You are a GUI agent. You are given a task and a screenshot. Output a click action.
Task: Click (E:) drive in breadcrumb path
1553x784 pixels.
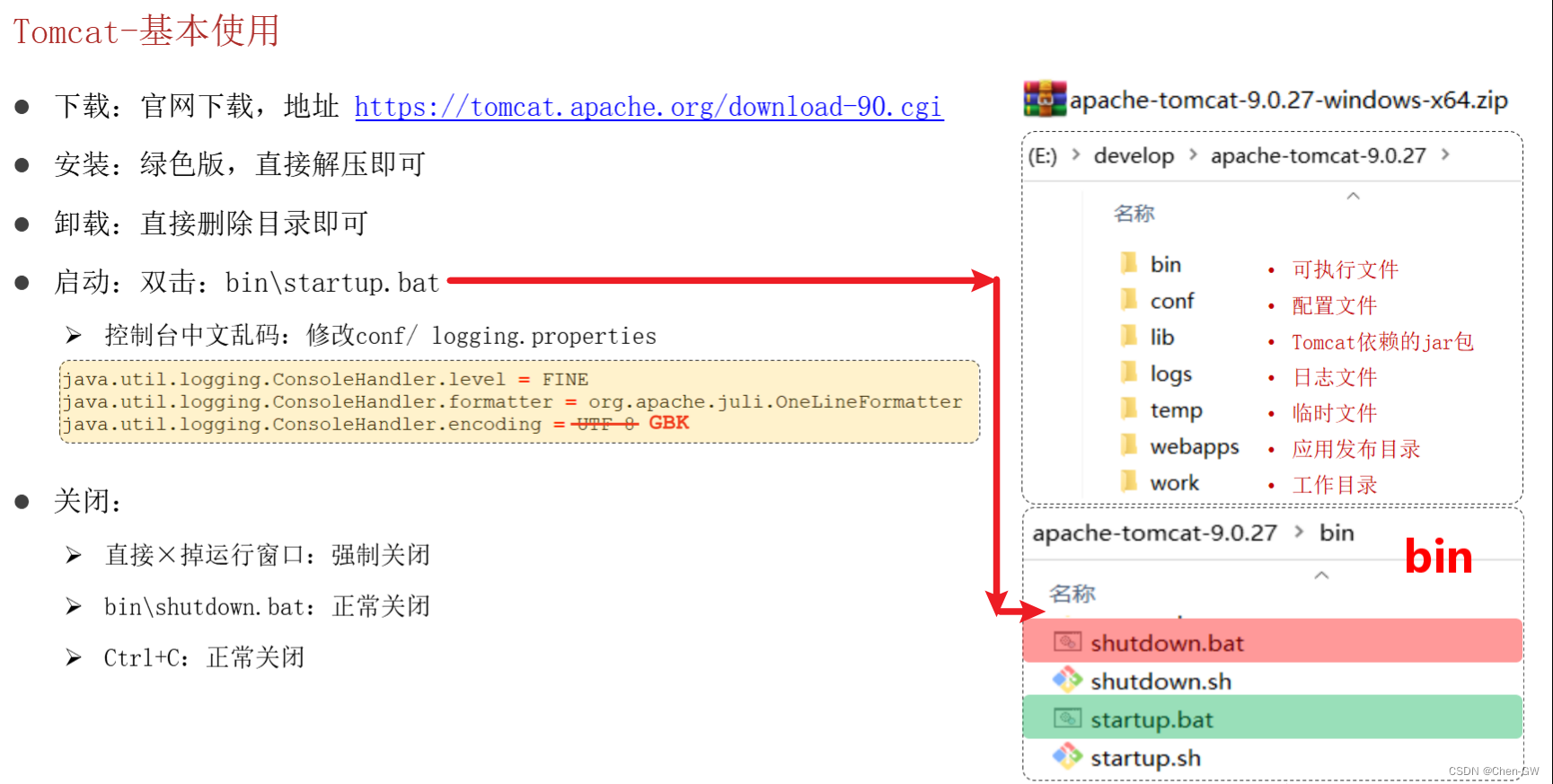[1043, 156]
